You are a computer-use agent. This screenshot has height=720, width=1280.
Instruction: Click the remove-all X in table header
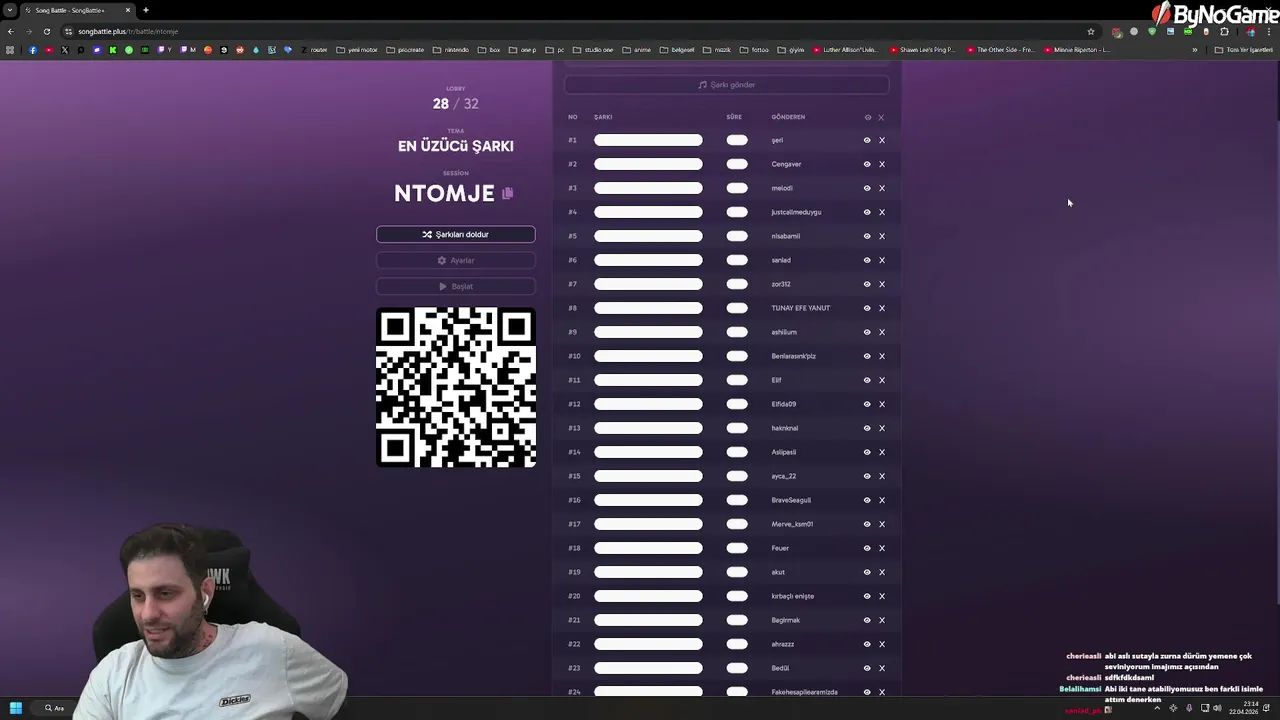[881, 117]
